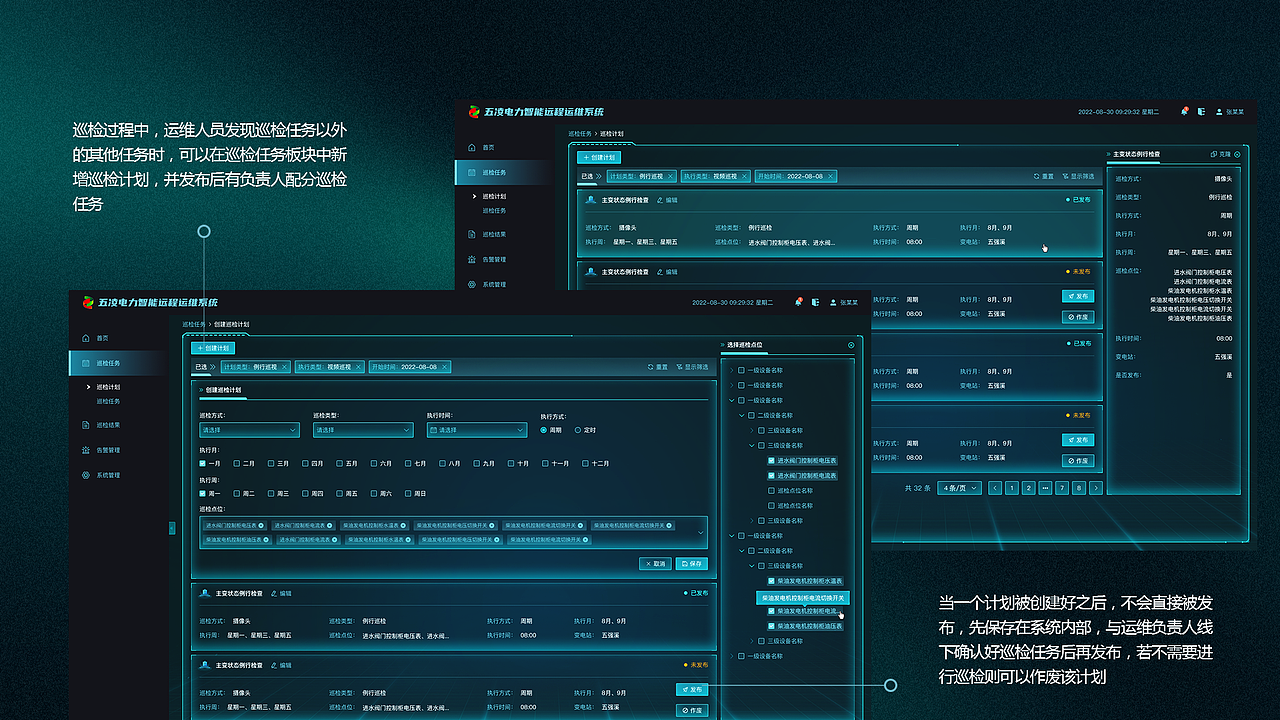The height and width of the screenshot is (720, 1280).
Task: Check 周日 weekday checkbox
Action: click(x=408, y=493)
